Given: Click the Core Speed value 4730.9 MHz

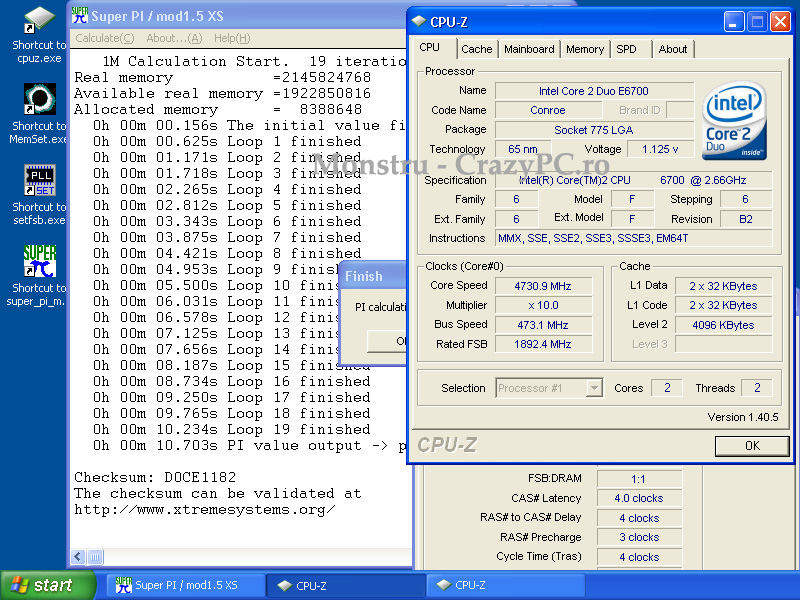Looking at the screenshot, I should [543, 286].
